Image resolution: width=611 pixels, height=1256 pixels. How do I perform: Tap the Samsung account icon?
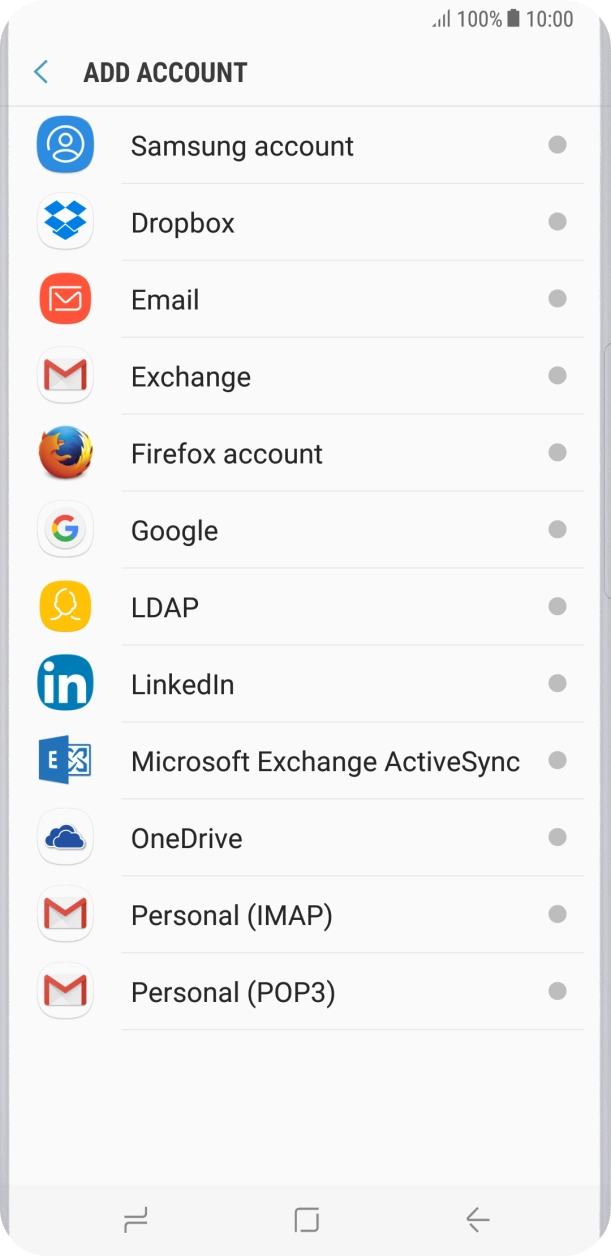pyautogui.click(x=65, y=146)
